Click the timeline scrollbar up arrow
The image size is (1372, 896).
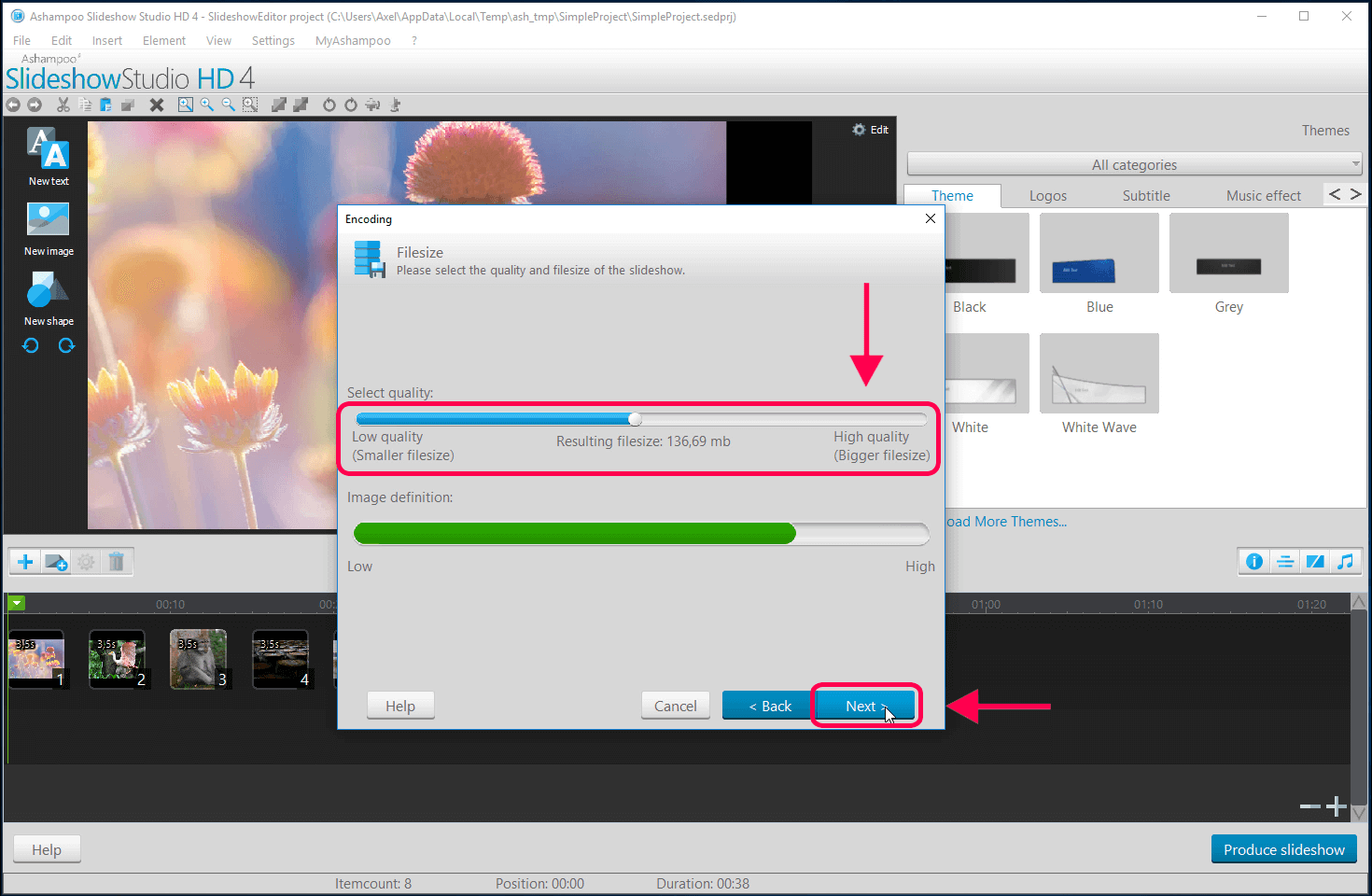tap(1359, 601)
